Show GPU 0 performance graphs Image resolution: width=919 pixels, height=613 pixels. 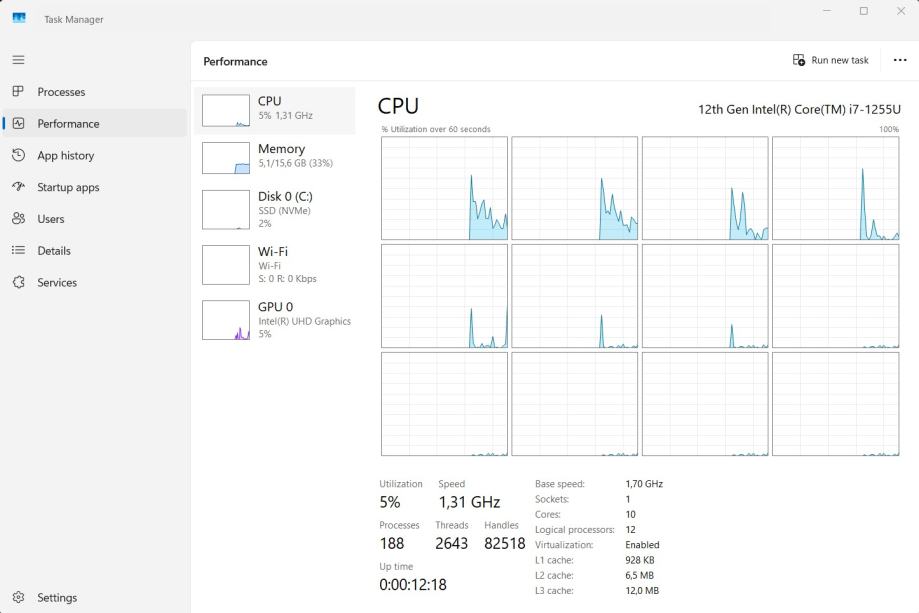[x=275, y=320]
